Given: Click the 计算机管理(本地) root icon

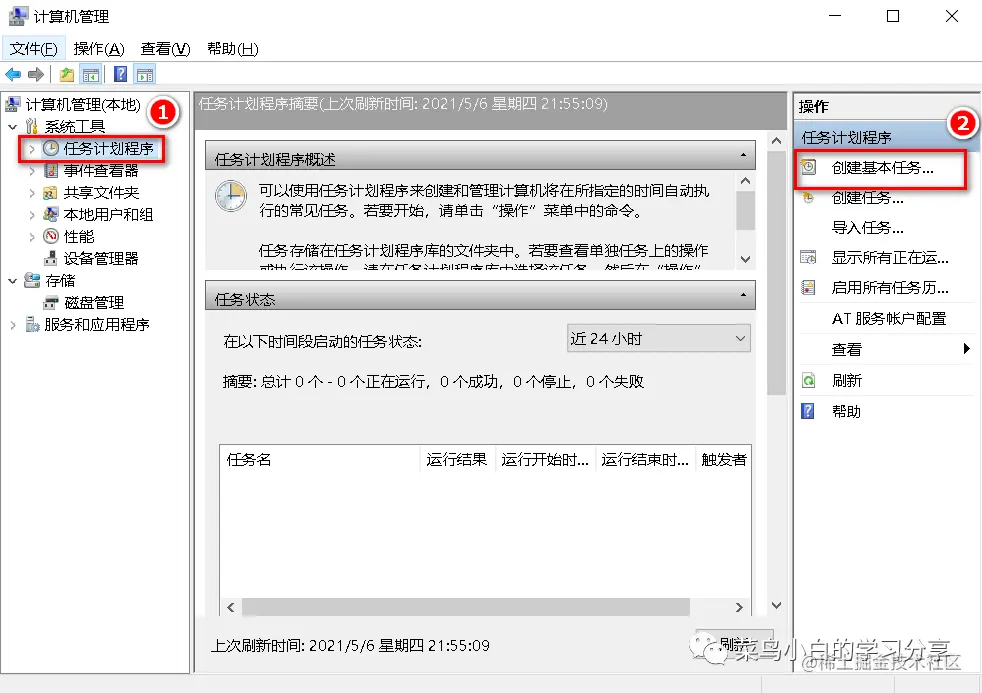Looking at the screenshot, I should click(13, 104).
